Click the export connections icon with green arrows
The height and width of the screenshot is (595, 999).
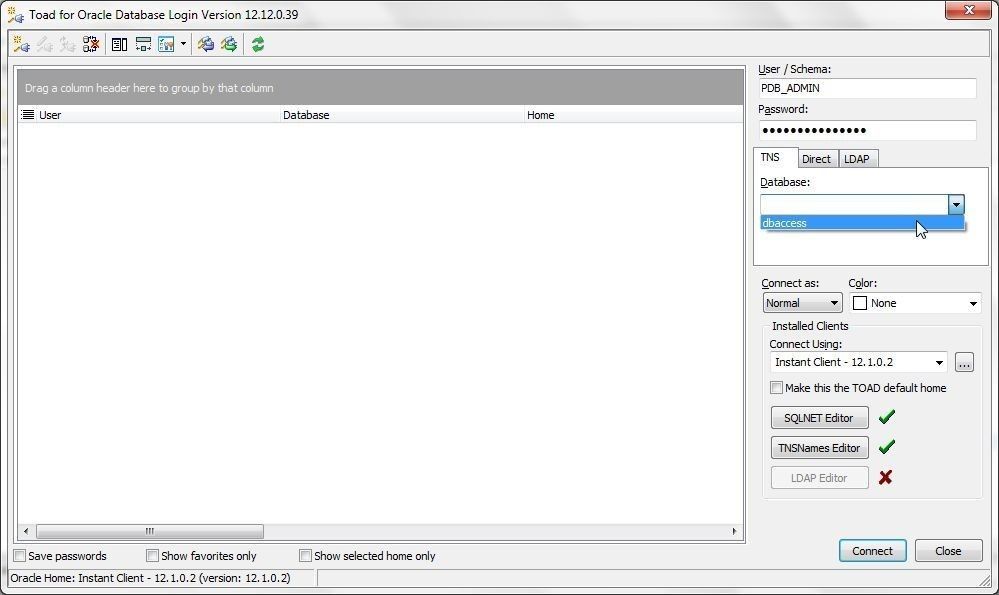click(x=229, y=44)
